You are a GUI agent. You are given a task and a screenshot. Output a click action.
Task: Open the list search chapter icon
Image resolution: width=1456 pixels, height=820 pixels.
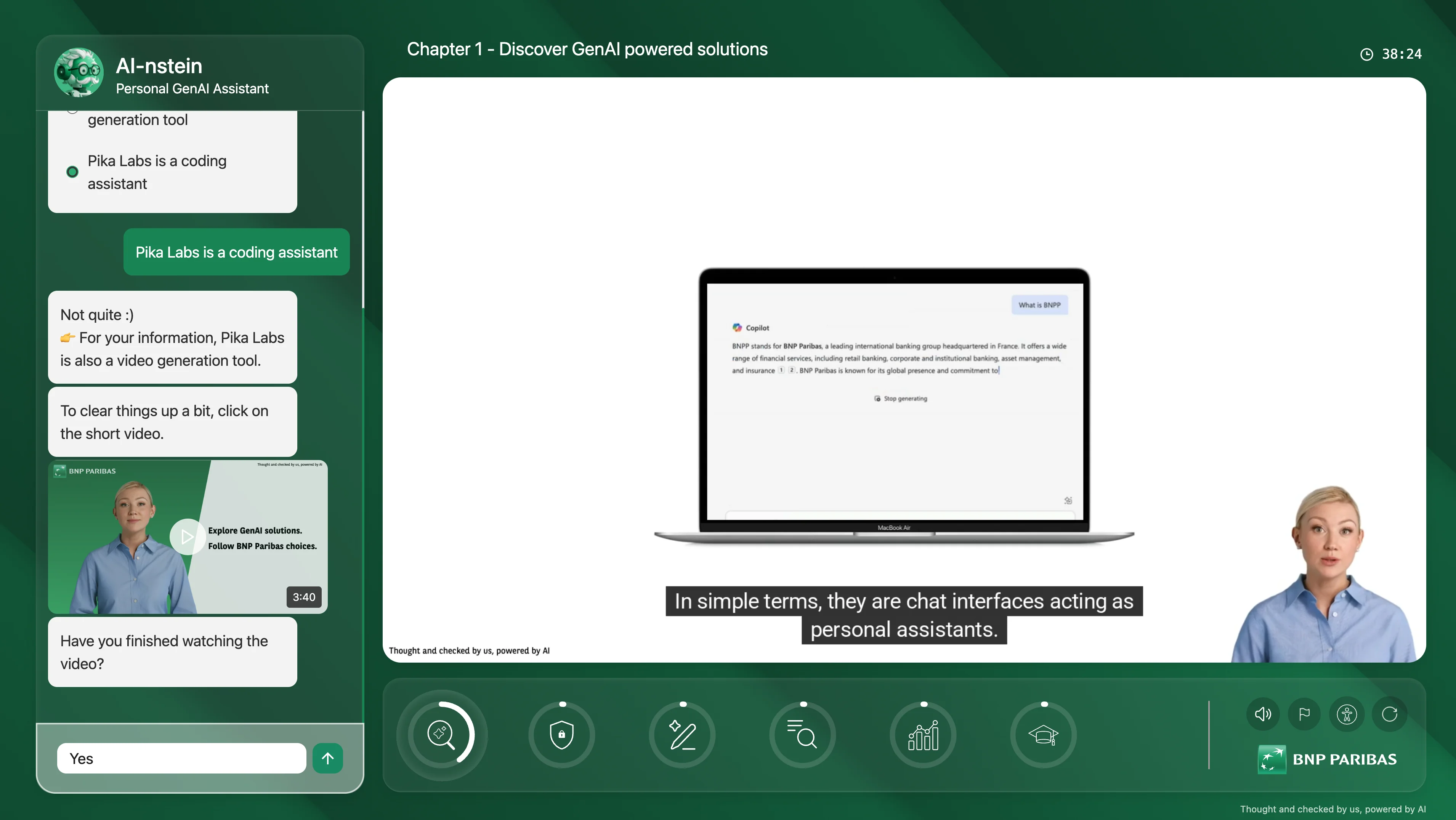pos(803,735)
